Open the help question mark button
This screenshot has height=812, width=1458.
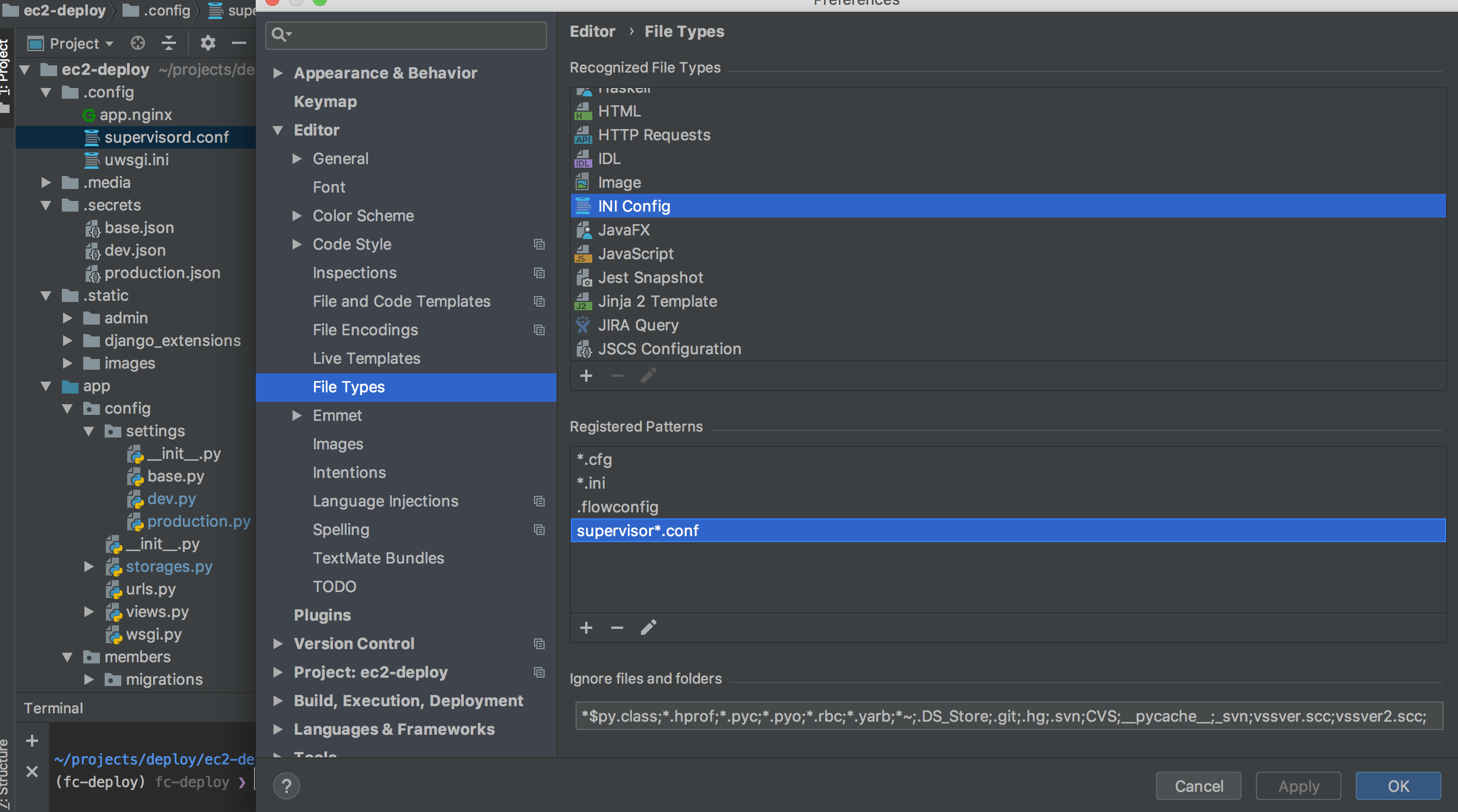point(287,786)
